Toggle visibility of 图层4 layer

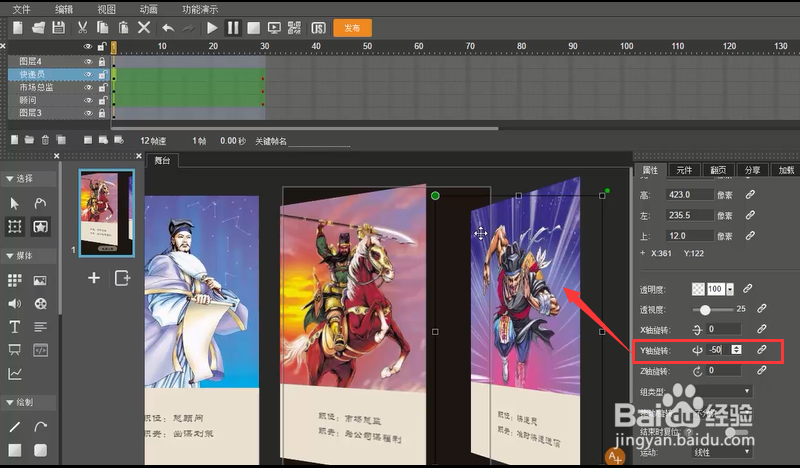tap(88, 61)
